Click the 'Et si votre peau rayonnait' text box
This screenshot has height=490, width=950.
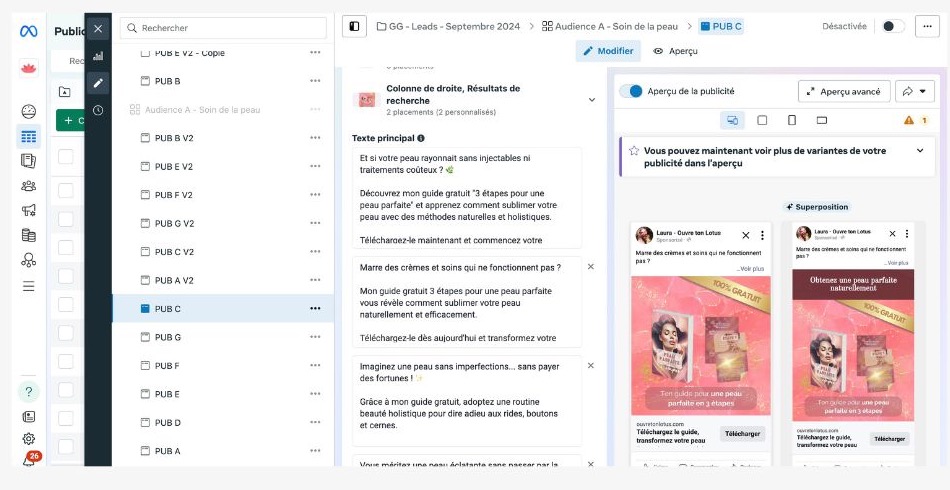pyautogui.click(x=467, y=198)
